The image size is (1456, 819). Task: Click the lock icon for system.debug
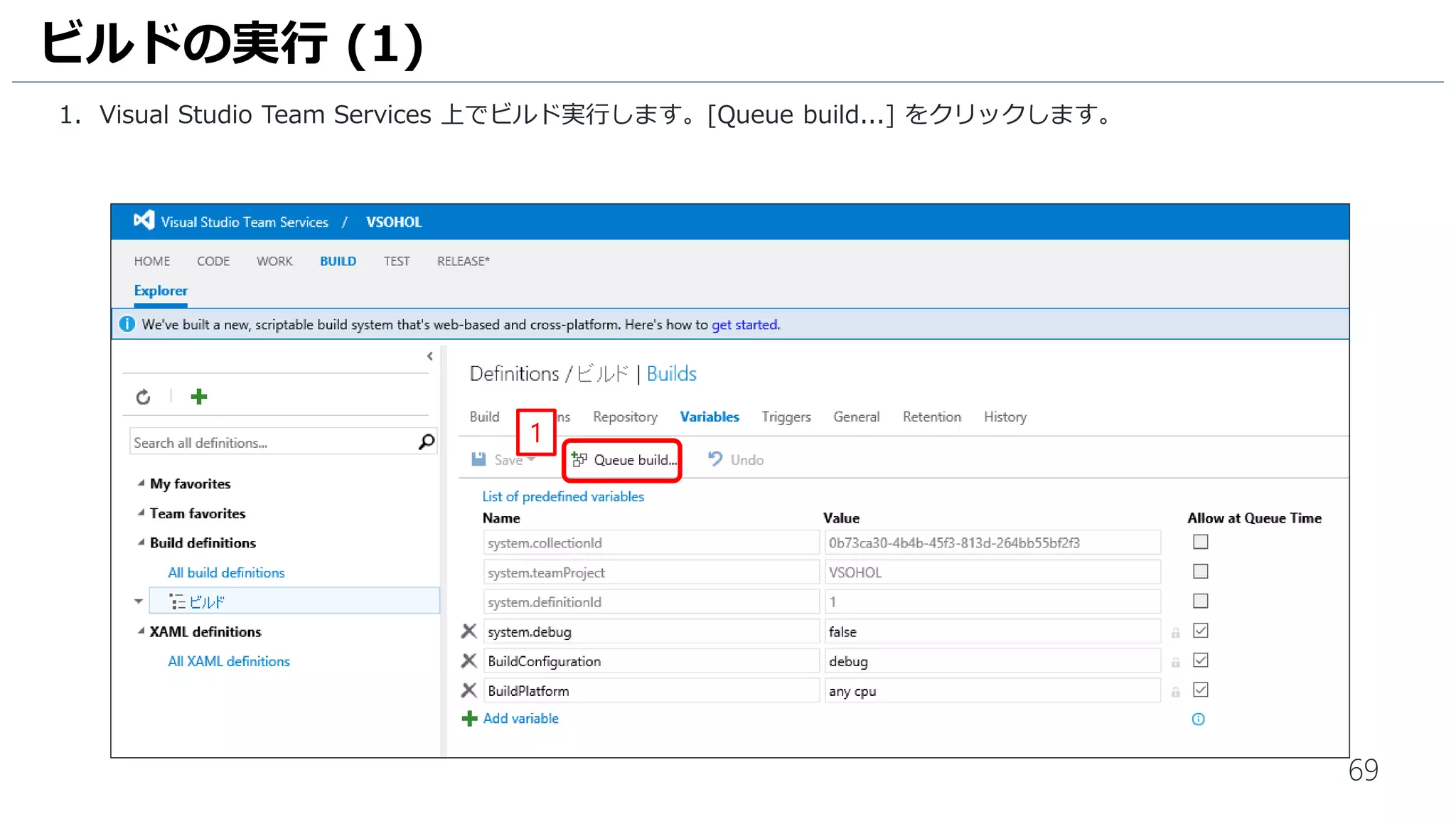[x=1176, y=633]
